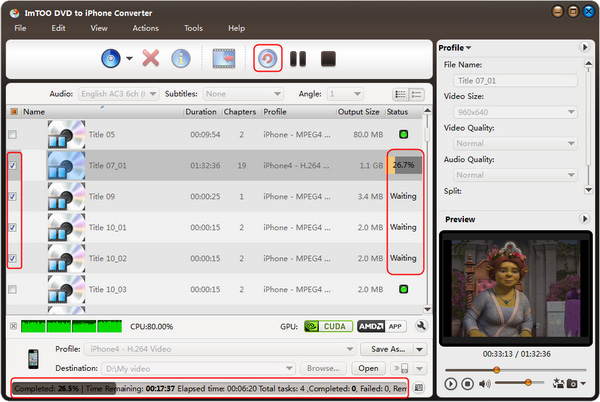Toggle NVIDIA CUDA acceleration

tap(328, 326)
